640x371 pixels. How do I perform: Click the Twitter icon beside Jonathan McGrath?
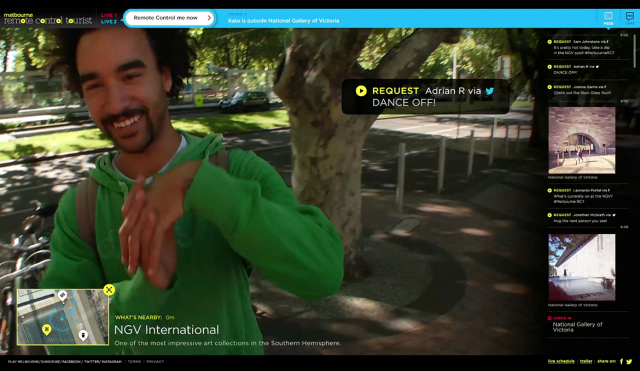614,215
